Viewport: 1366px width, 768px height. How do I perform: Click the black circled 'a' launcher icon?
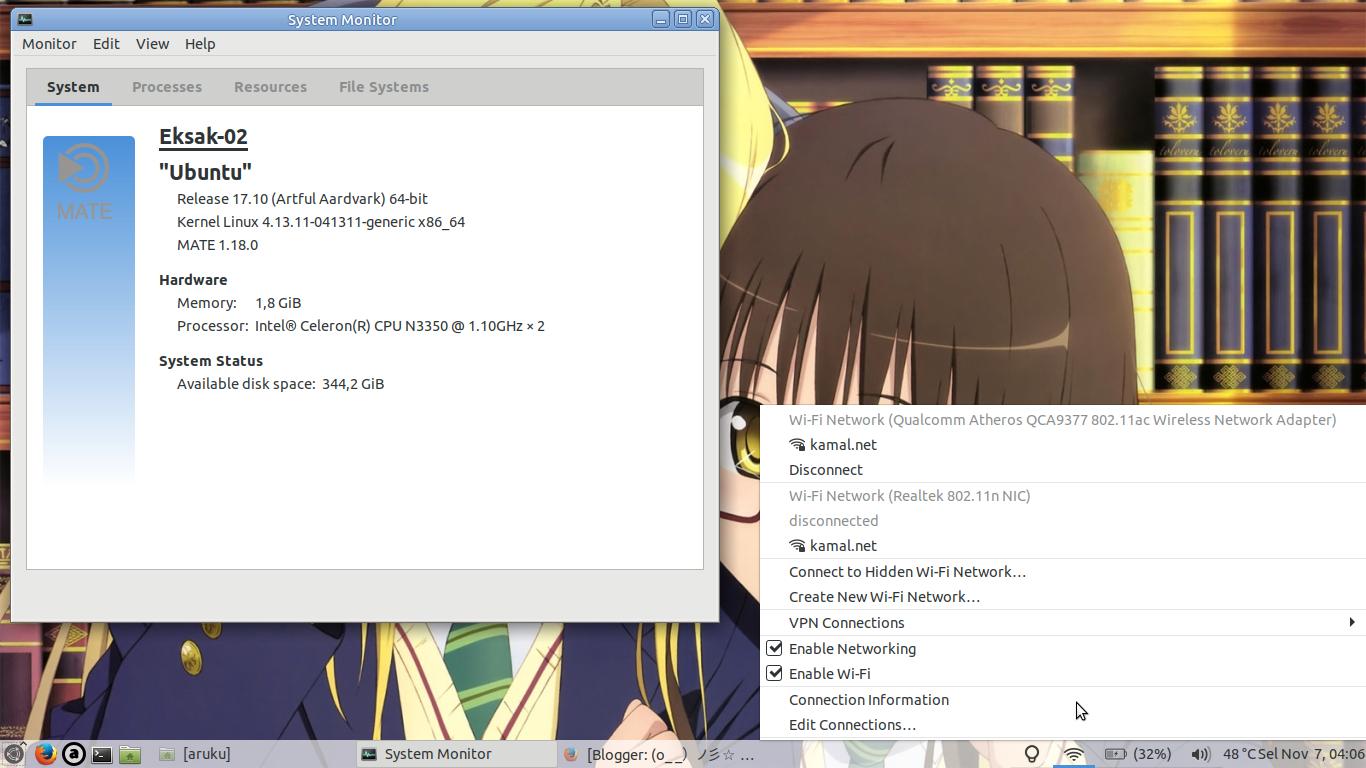click(x=73, y=754)
